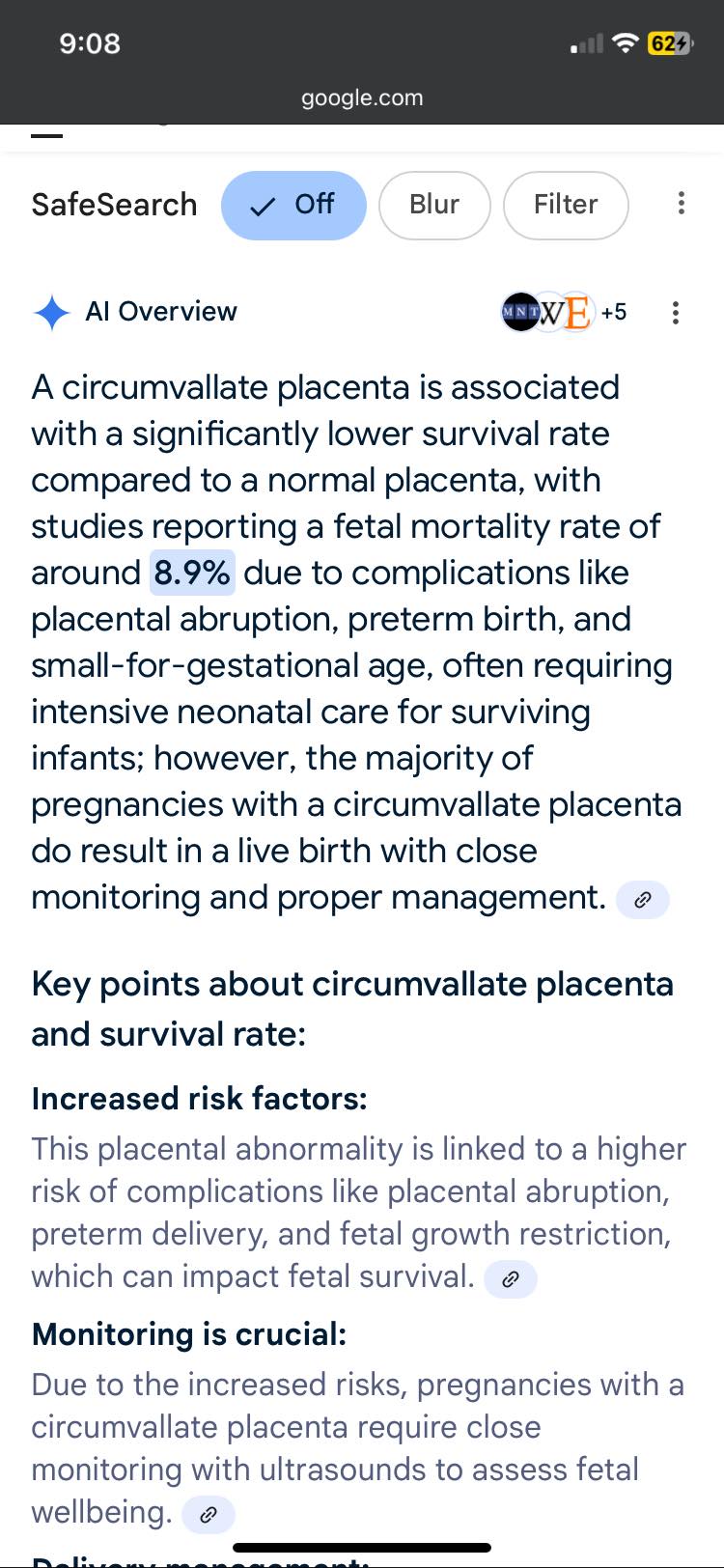This screenshot has width=724, height=1568.
Task: Tap the 'Monitoring is crucial:' heading
Action: 189,1334
